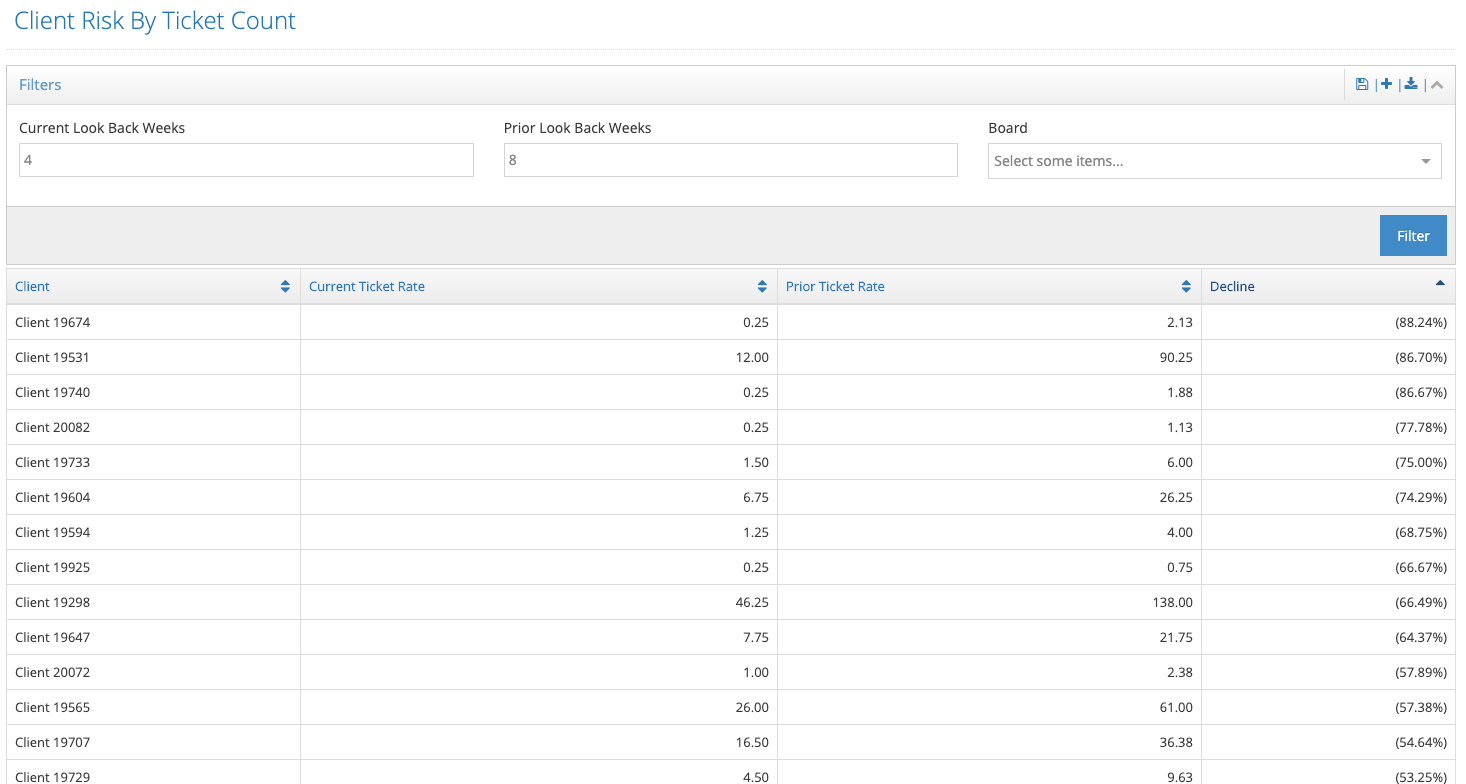Image resolution: width=1466 pixels, height=784 pixels.
Task: Select the Client 19594 cell
Action: [153, 532]
